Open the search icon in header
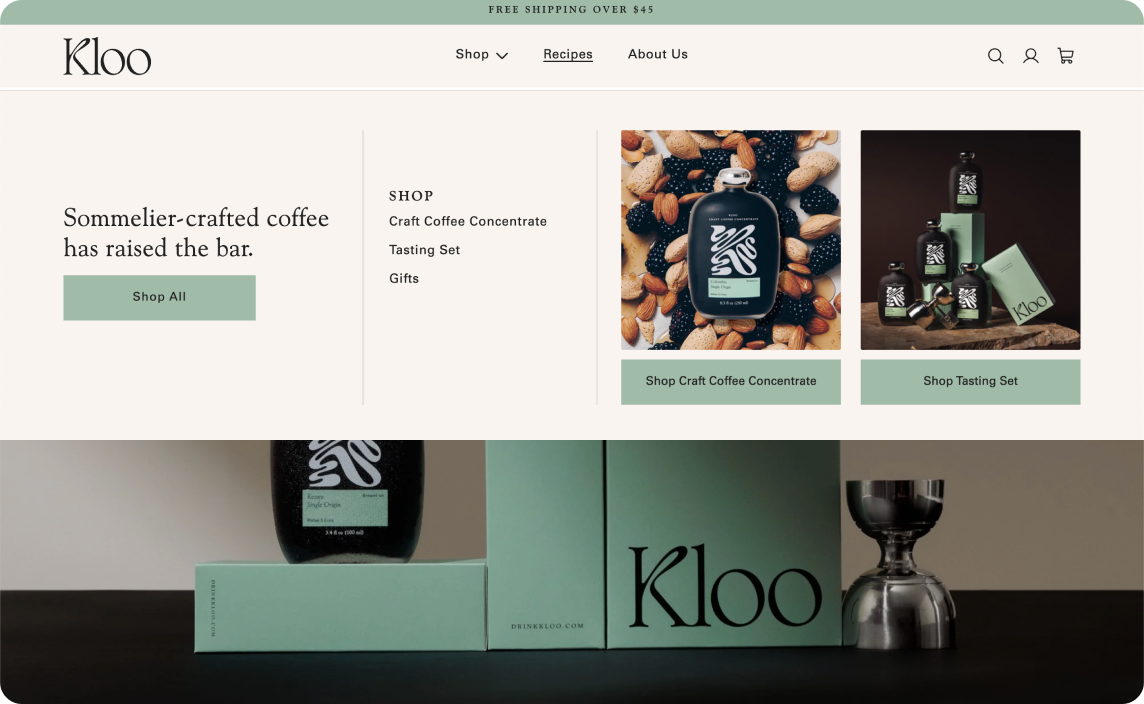This screenshot has width=1144, height=704. coord(995,56)
